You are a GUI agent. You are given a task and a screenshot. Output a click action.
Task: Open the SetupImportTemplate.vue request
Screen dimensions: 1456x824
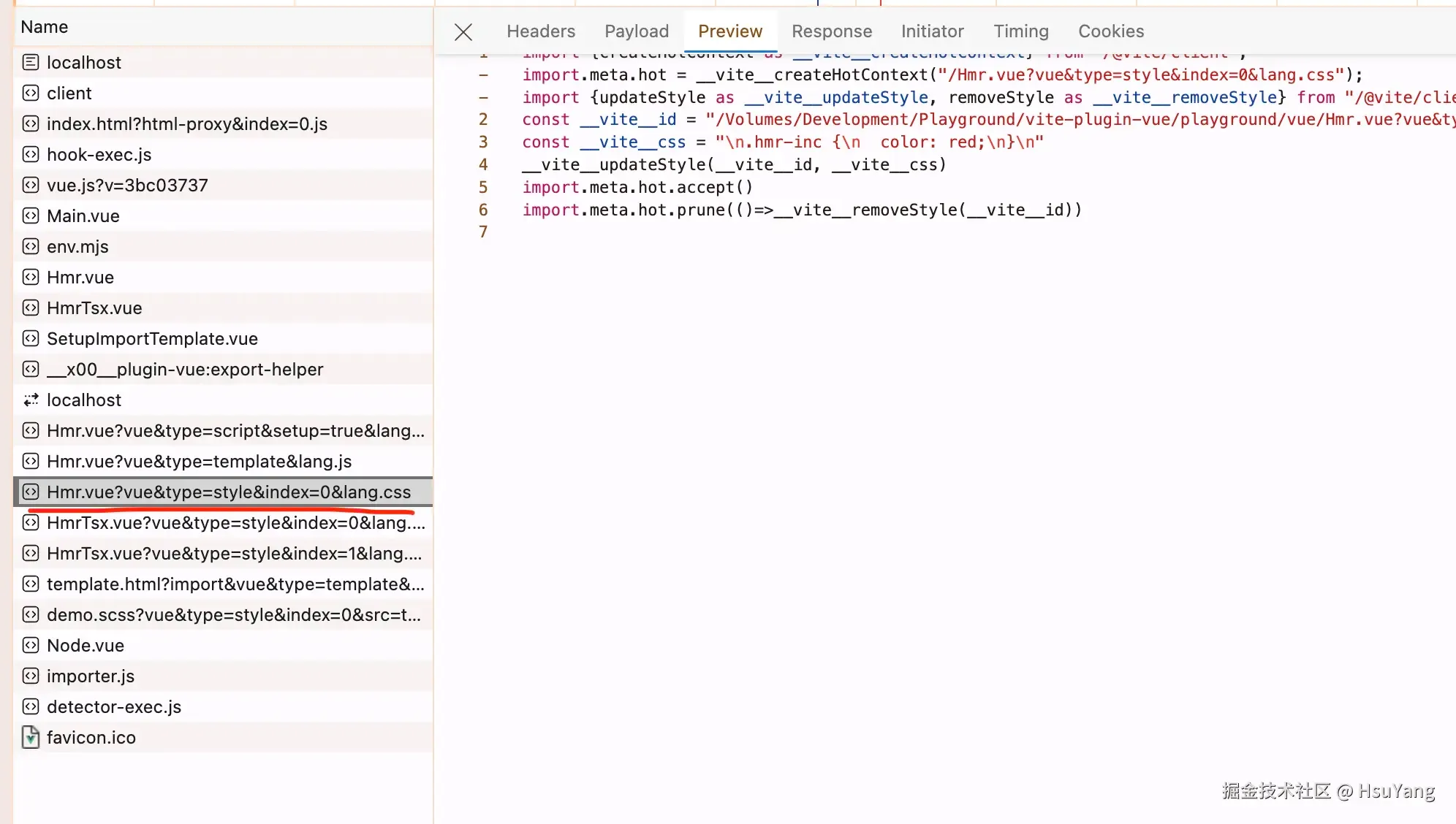(223, 338)
